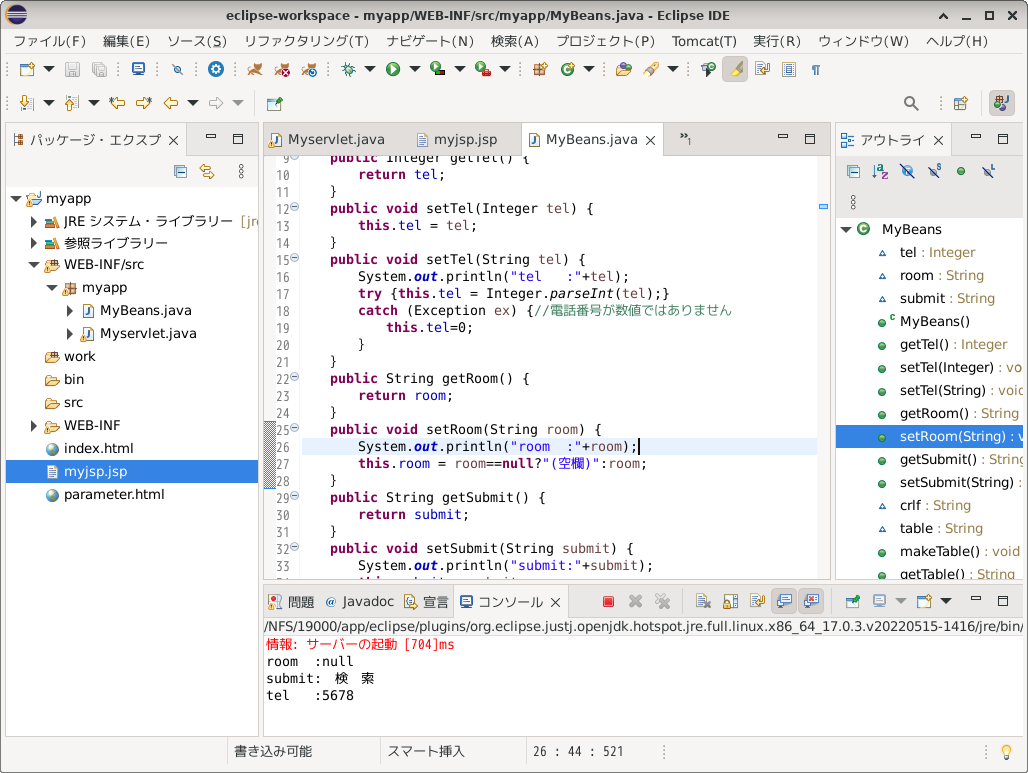Open the pin editor icon
Image resolution: width=1028 pixels, height=773 pixels.
pyautogui.click(x=274, y=104)
